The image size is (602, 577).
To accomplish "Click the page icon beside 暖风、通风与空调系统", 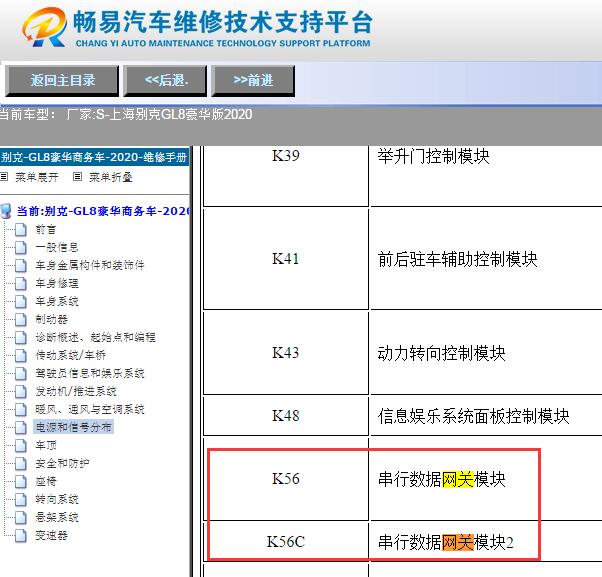I will [x=21, y=409].
